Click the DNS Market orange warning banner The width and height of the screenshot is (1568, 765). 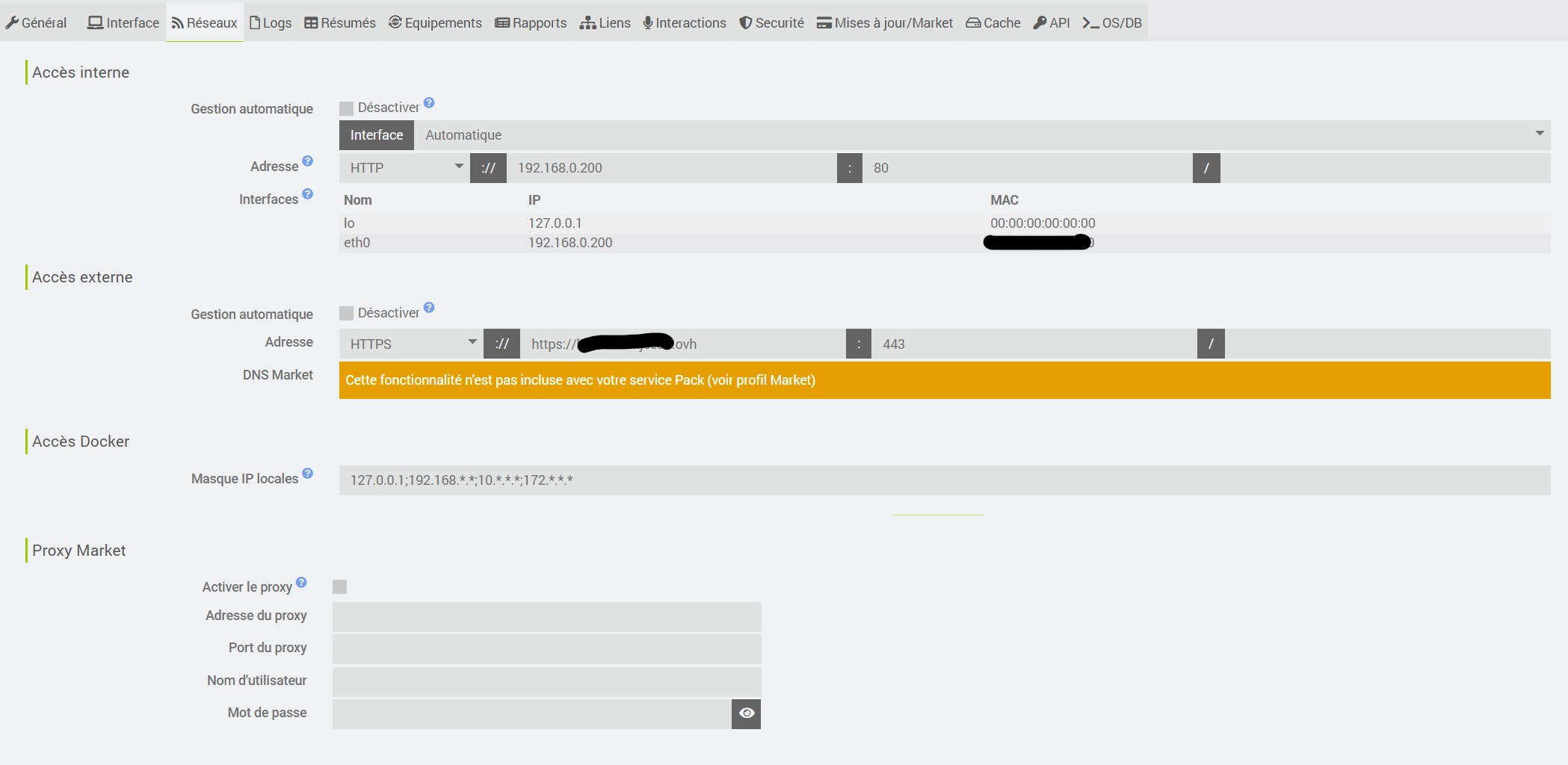945,380
